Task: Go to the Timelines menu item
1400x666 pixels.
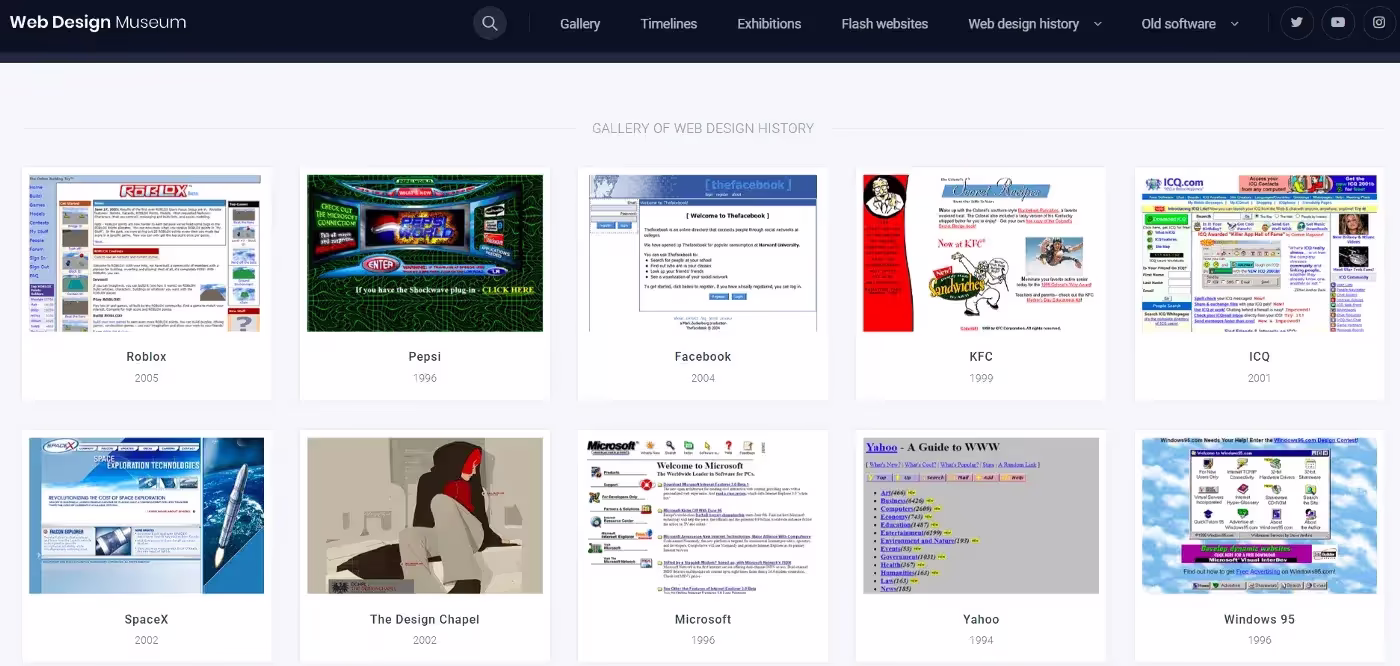Action: [x=669, y=23]
